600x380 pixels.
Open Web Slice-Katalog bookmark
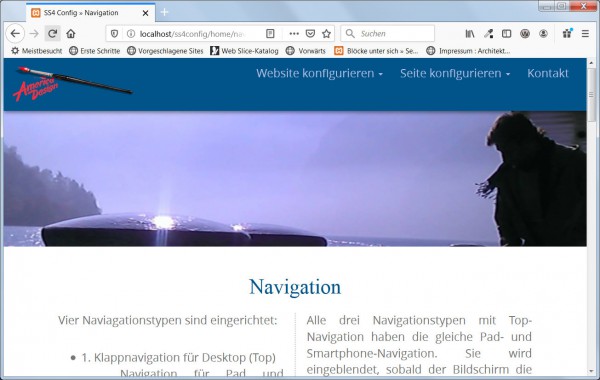coord(244,51)
